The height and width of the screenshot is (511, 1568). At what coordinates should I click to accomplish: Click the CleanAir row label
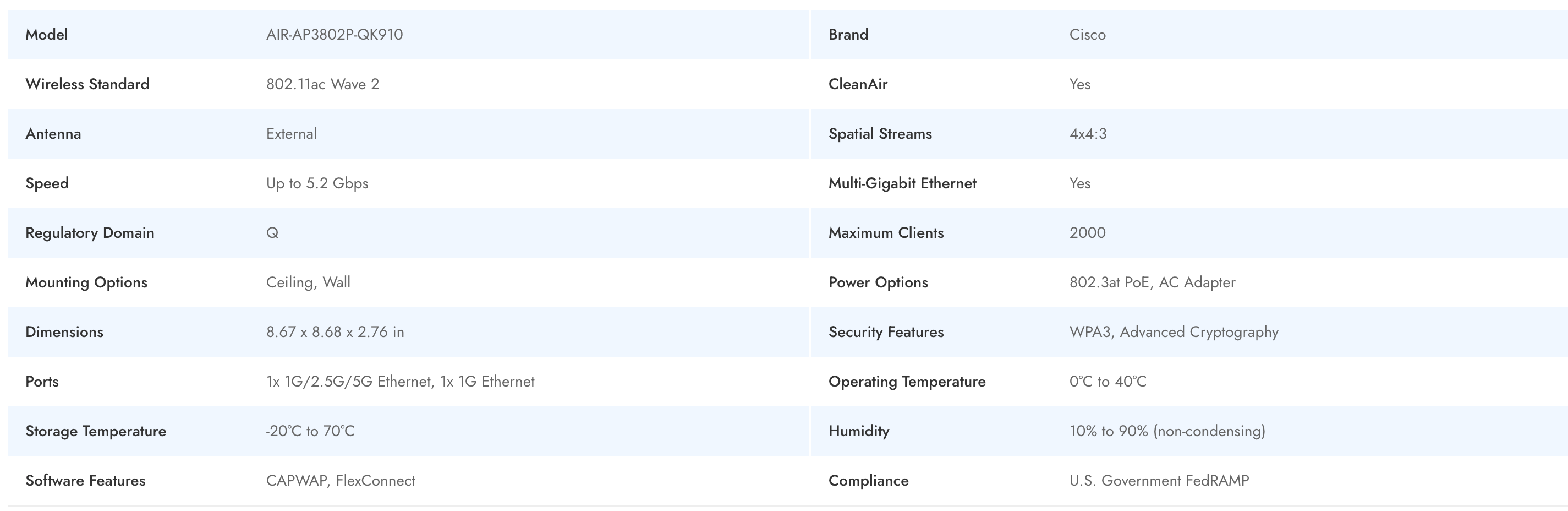(x=858, y=84)
